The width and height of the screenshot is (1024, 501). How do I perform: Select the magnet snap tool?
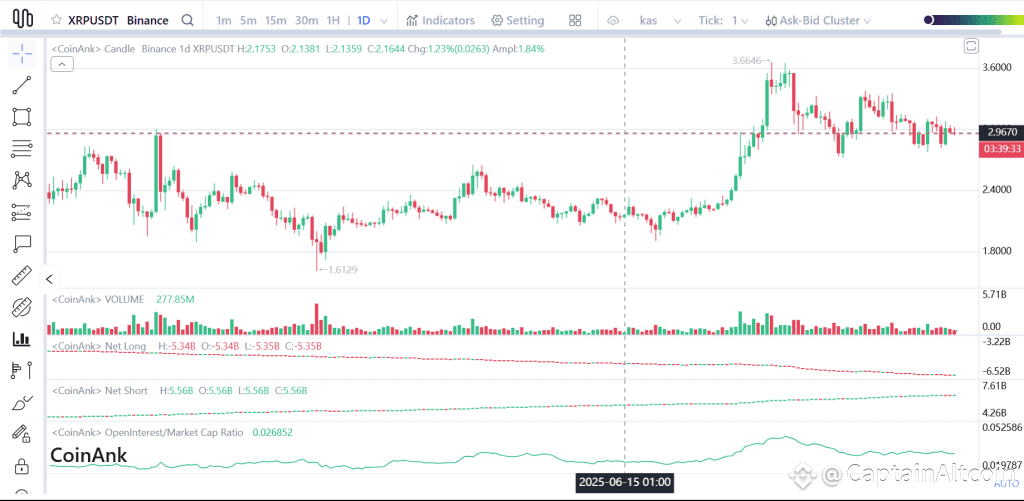coord(22,307)
